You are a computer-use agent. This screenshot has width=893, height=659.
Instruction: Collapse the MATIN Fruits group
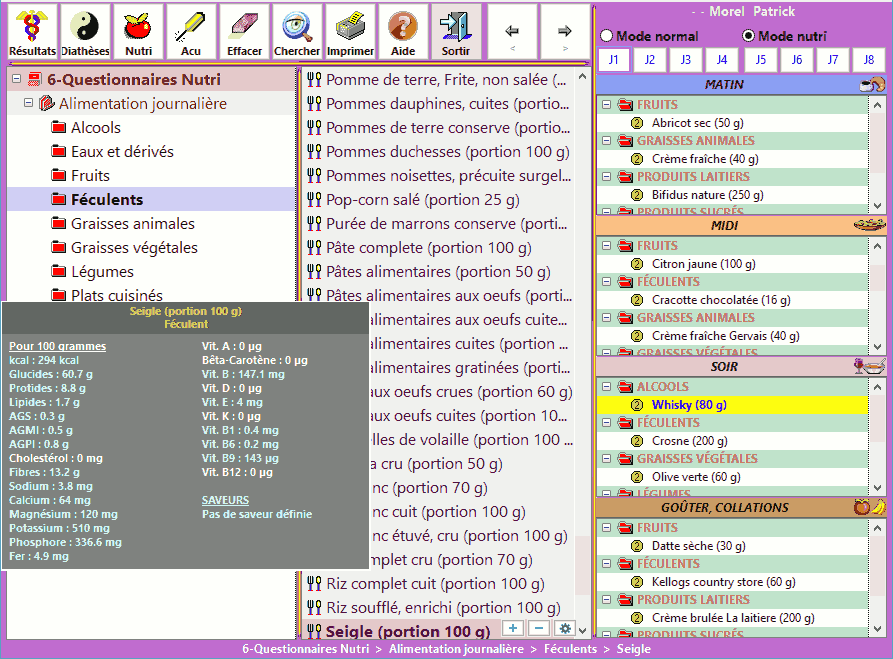[607, 105]
